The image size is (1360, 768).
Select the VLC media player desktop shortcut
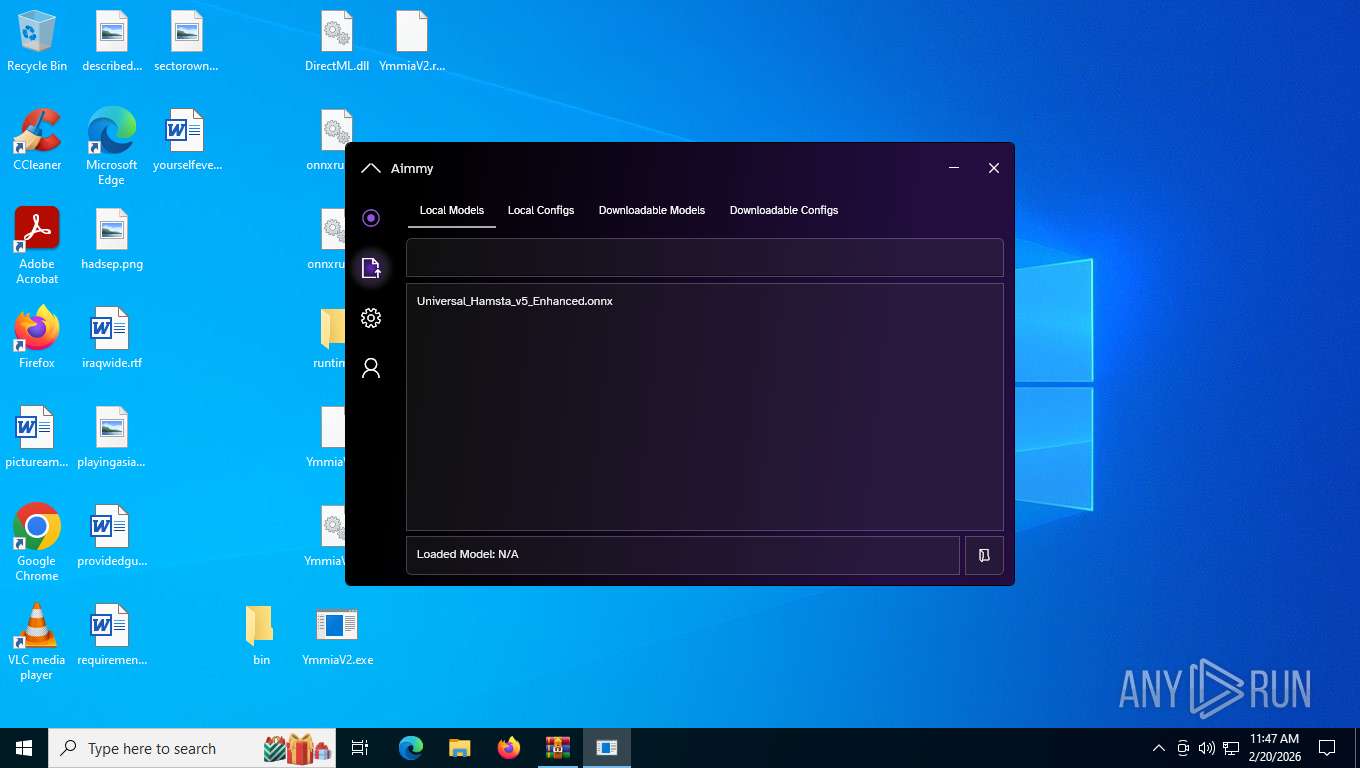tap(37, 641)
